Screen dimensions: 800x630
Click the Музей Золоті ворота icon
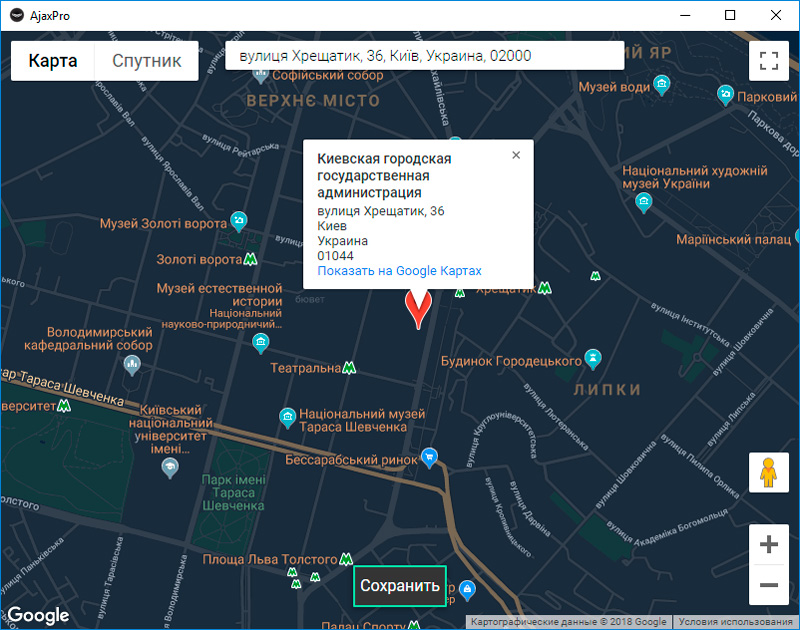(x=239, y=221)
